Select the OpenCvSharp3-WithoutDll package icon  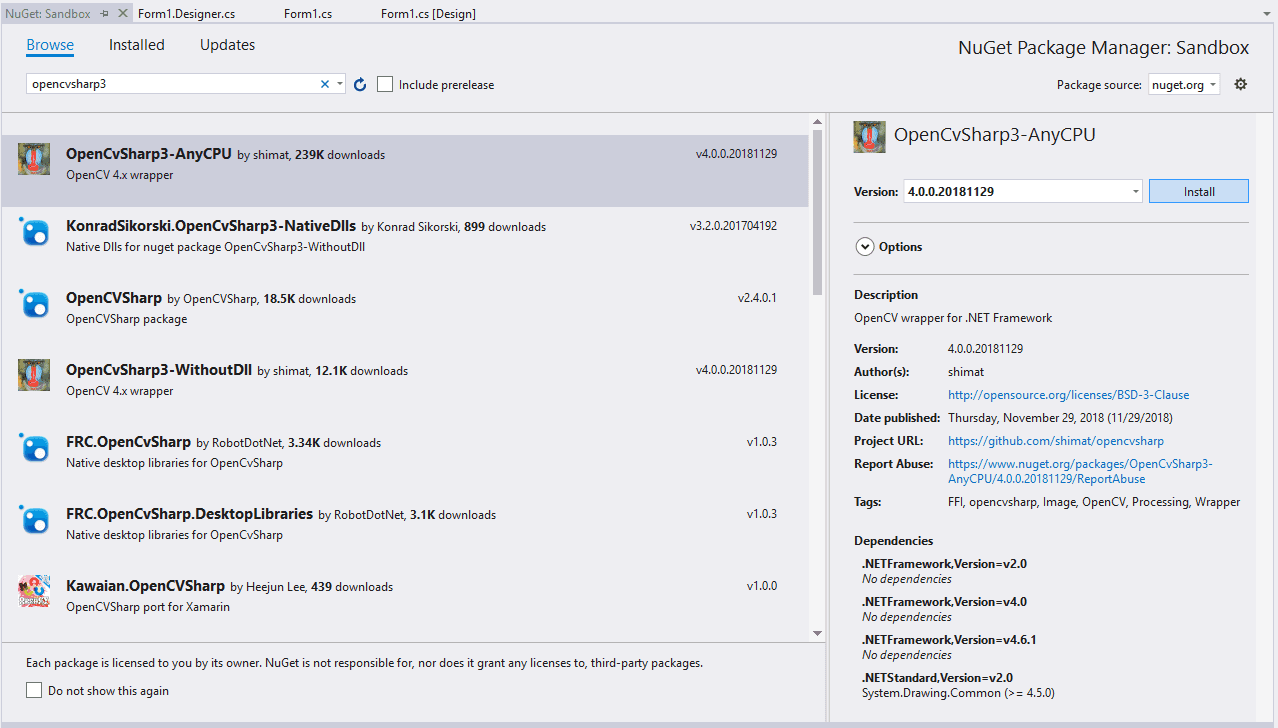click(33, 375)
